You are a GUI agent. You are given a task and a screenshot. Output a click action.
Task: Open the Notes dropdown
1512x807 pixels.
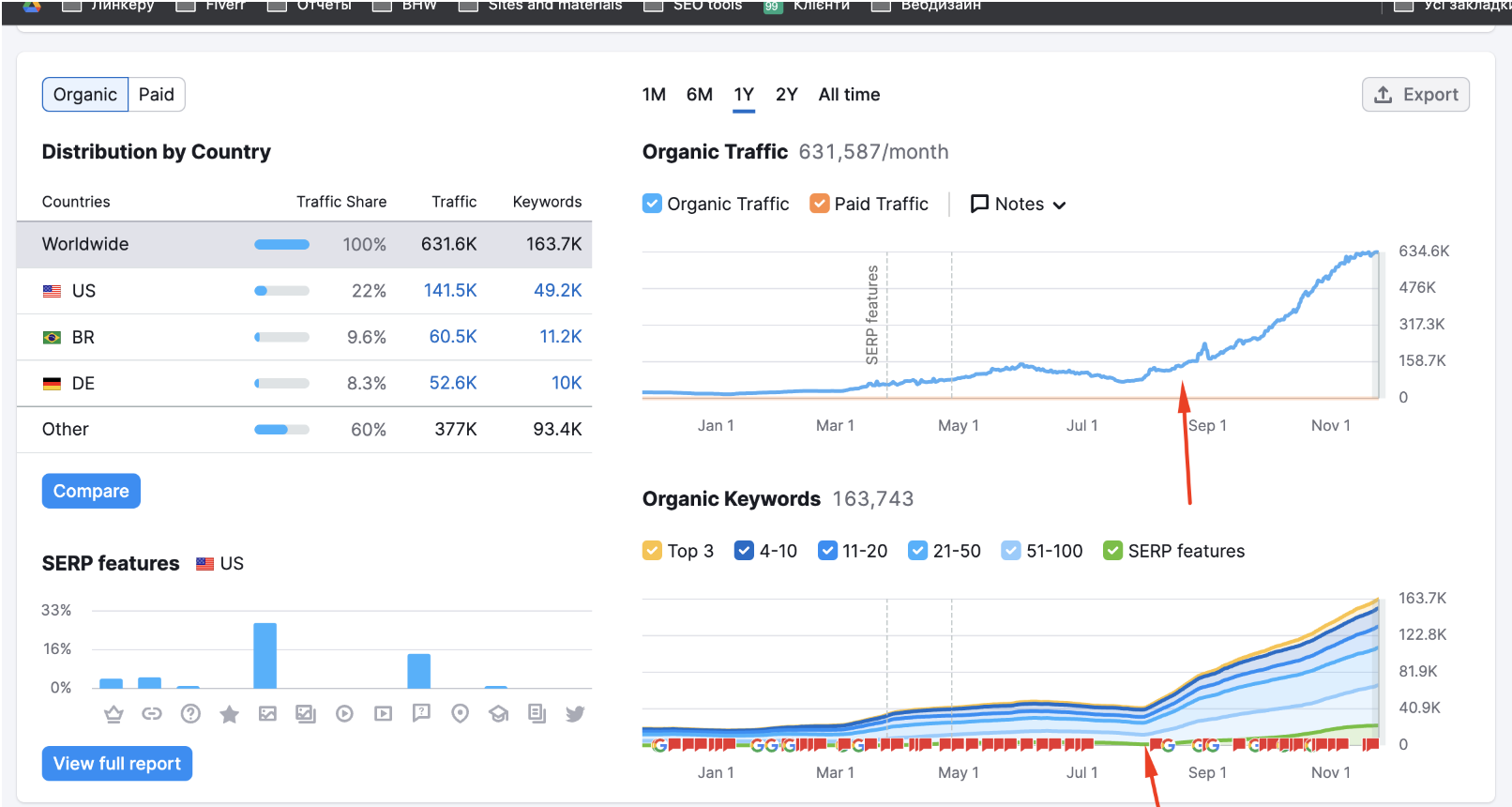click(1019, 204)
